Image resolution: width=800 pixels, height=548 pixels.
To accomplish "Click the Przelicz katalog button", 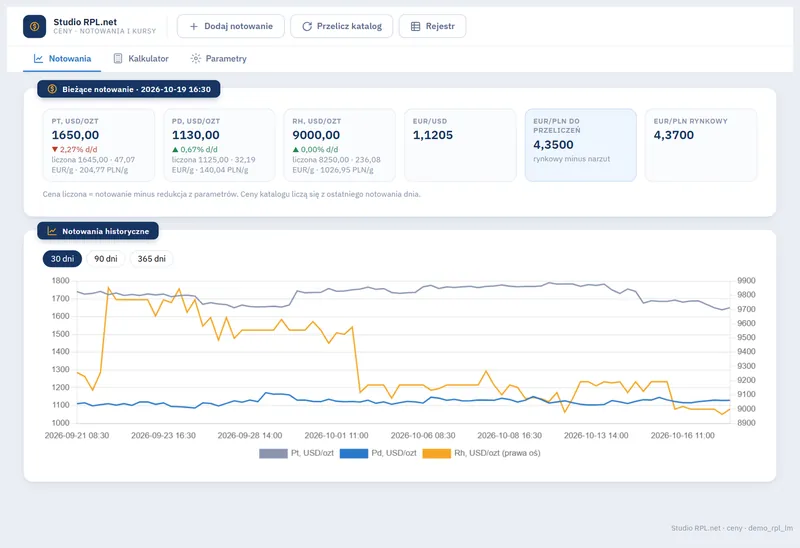I will (x=342, y=26).
